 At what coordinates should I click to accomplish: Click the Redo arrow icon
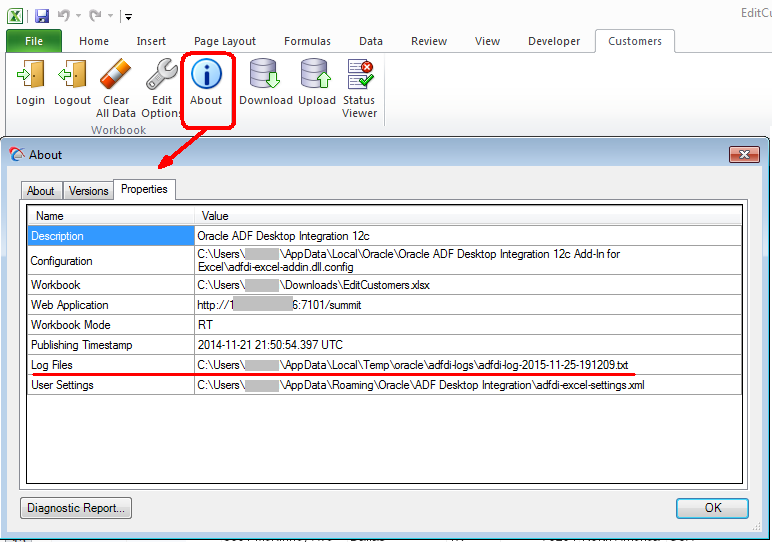[x=95, y=16]
